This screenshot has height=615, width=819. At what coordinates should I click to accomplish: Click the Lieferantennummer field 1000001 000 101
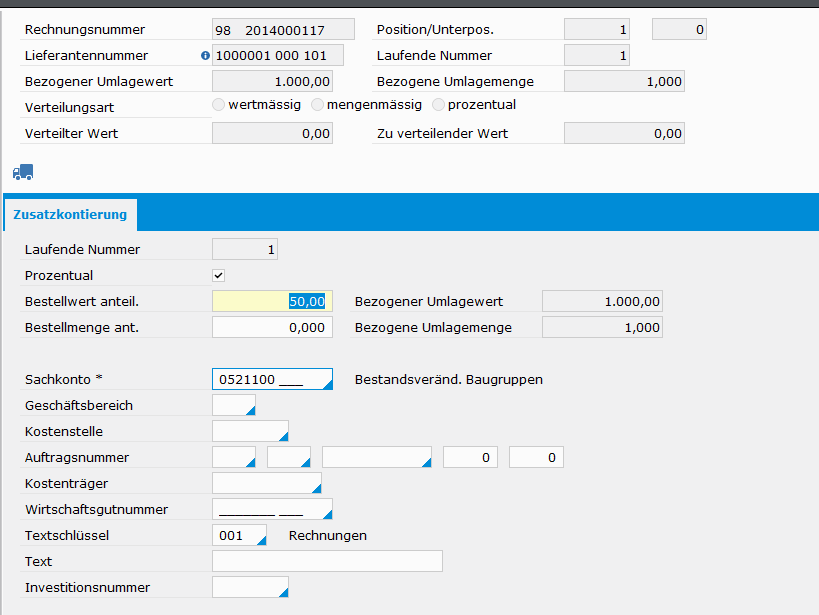278,55
